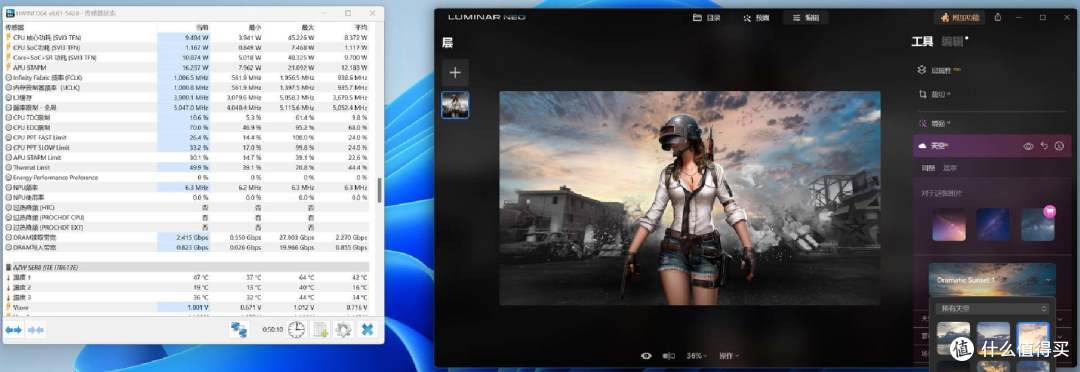Screen dimensions: 1080x372
Task: Click the HWiNFO64 title bar app icon
Action: click(10, 13)
